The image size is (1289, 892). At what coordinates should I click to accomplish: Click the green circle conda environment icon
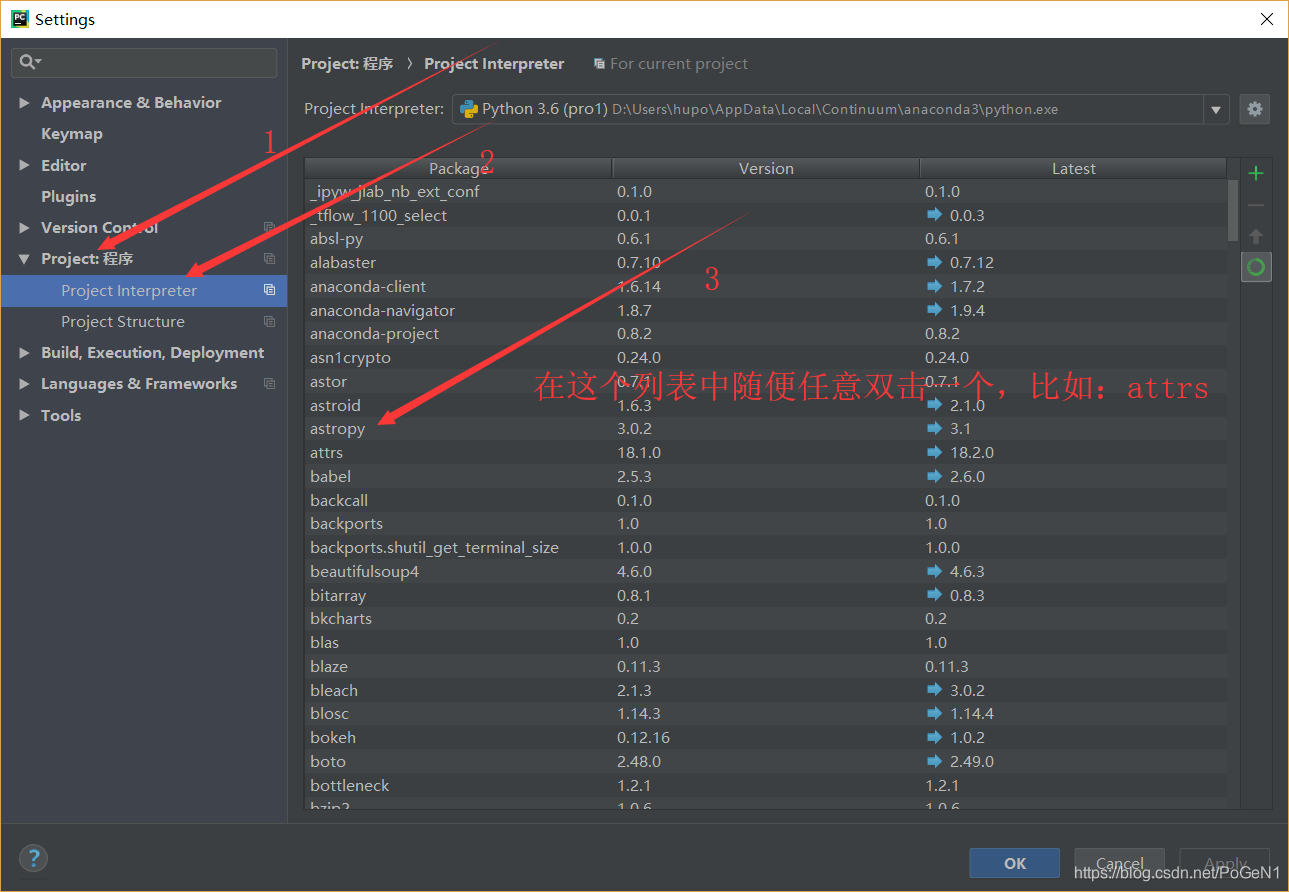point(1256,267)
